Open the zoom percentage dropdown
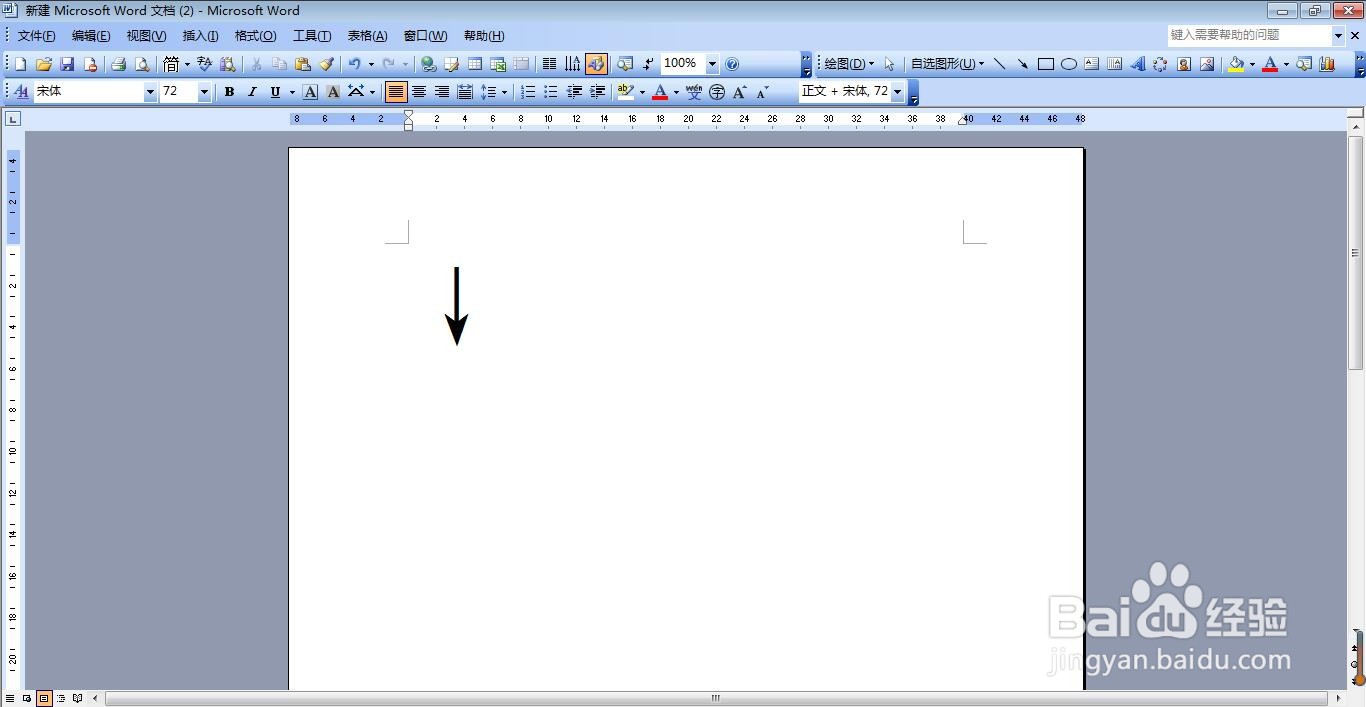The width and height of the screenshot is (1366, 707). click(712, 64)
